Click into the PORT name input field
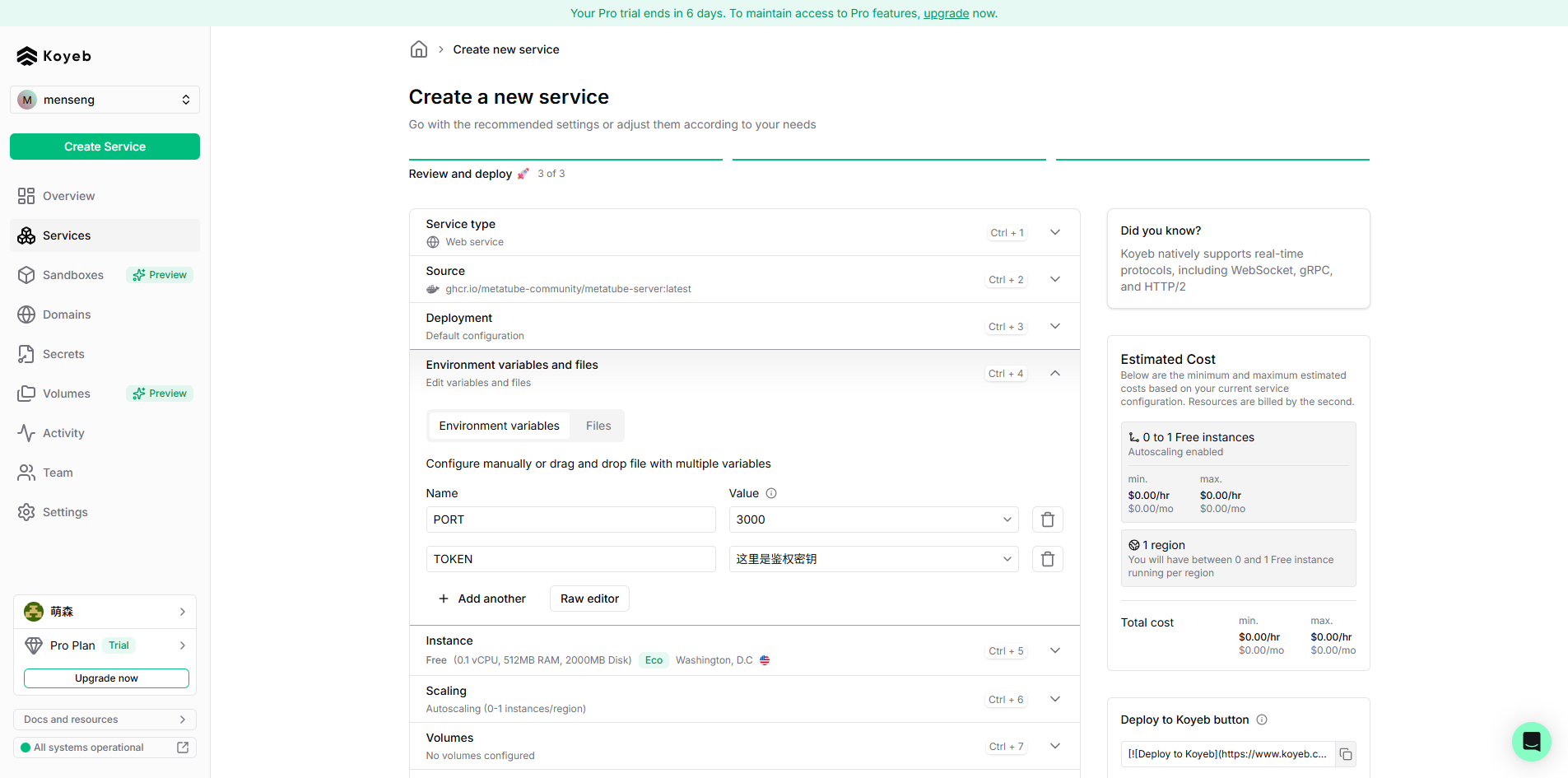 point(570,519)
